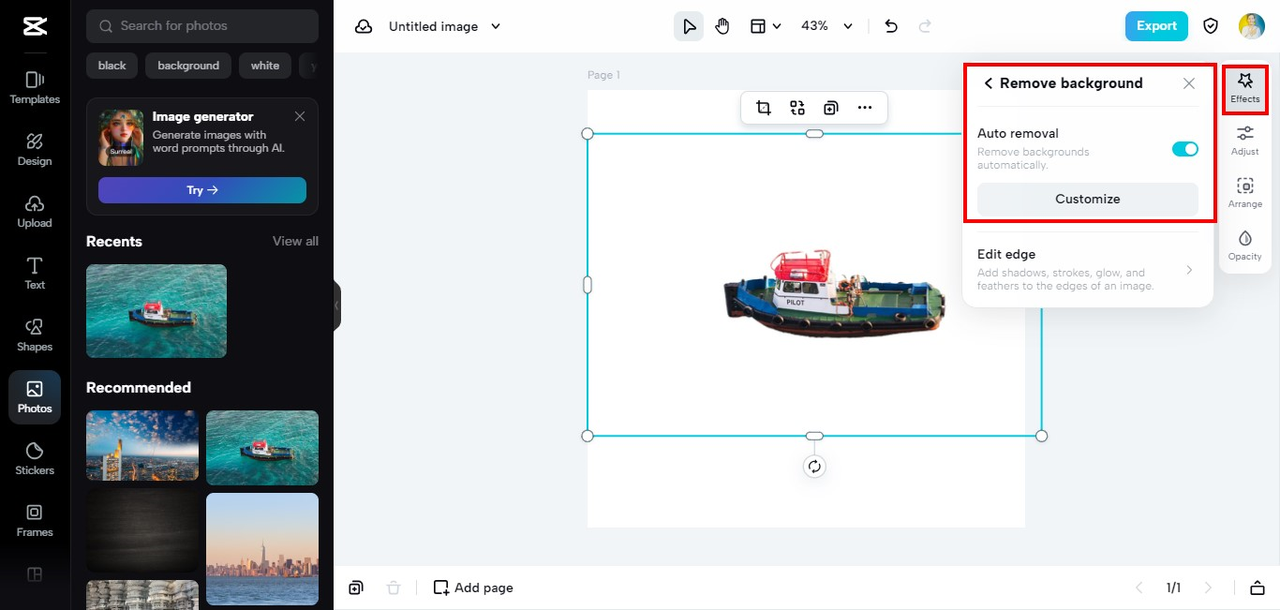Open the user profile avatar
Screen dimensions: 1280x610
point(1252,26)
